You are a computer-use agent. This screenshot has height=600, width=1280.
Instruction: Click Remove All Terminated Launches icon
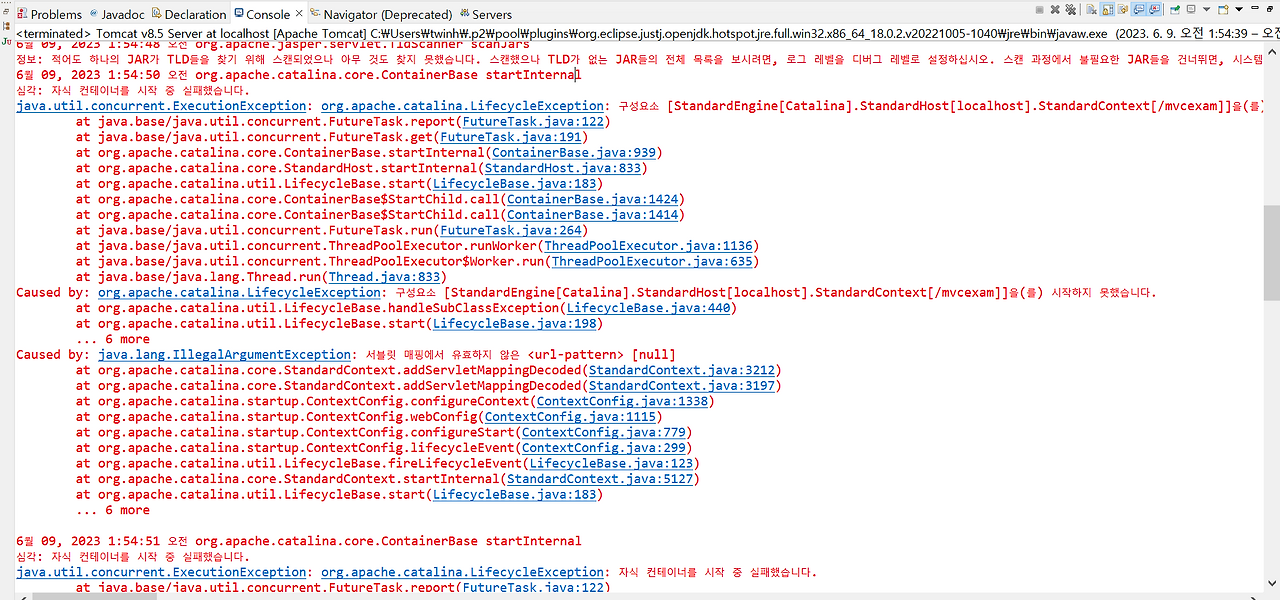[x=1072, y=8]
